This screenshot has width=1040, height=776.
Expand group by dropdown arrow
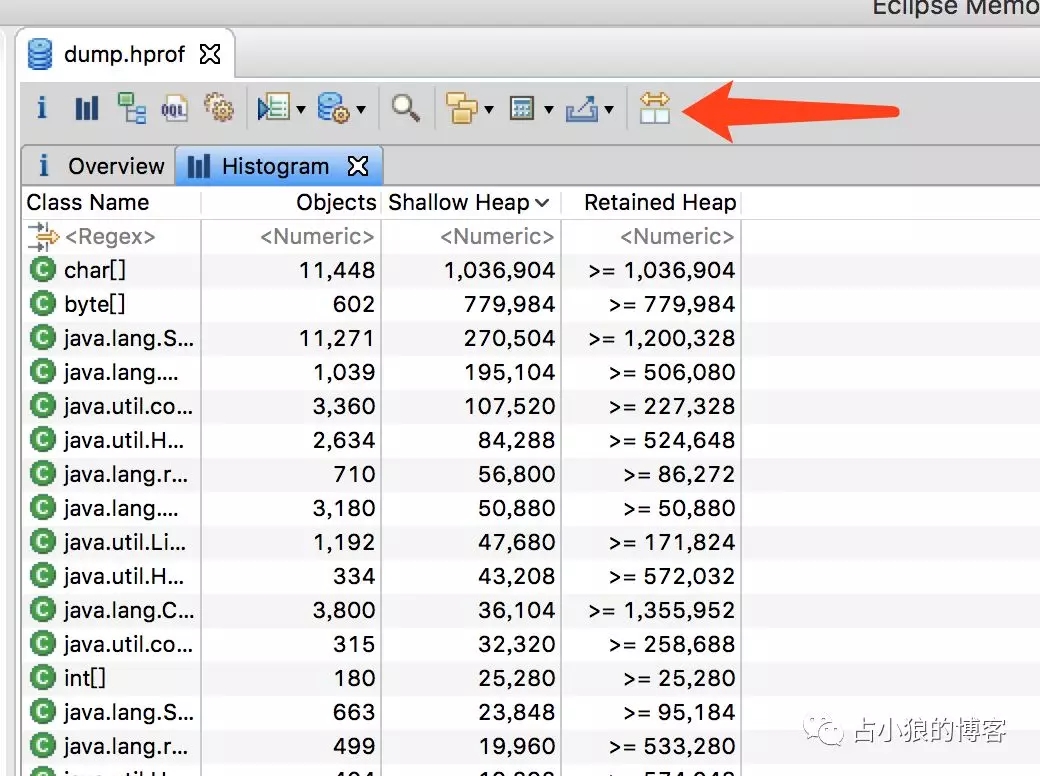pyautogui.click(x=489, y=109)
